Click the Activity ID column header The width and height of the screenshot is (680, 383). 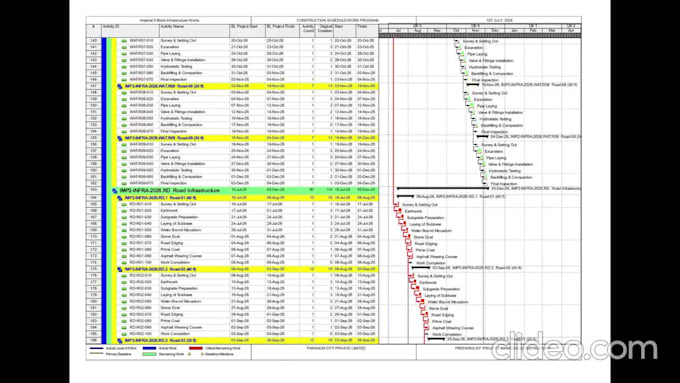click(x=130, y=30)
